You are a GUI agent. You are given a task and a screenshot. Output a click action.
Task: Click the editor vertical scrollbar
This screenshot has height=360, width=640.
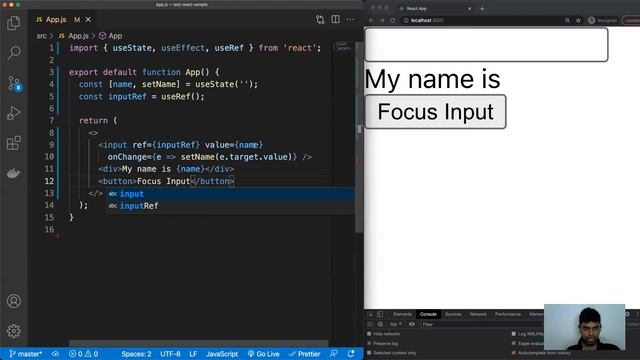[359, 137]
